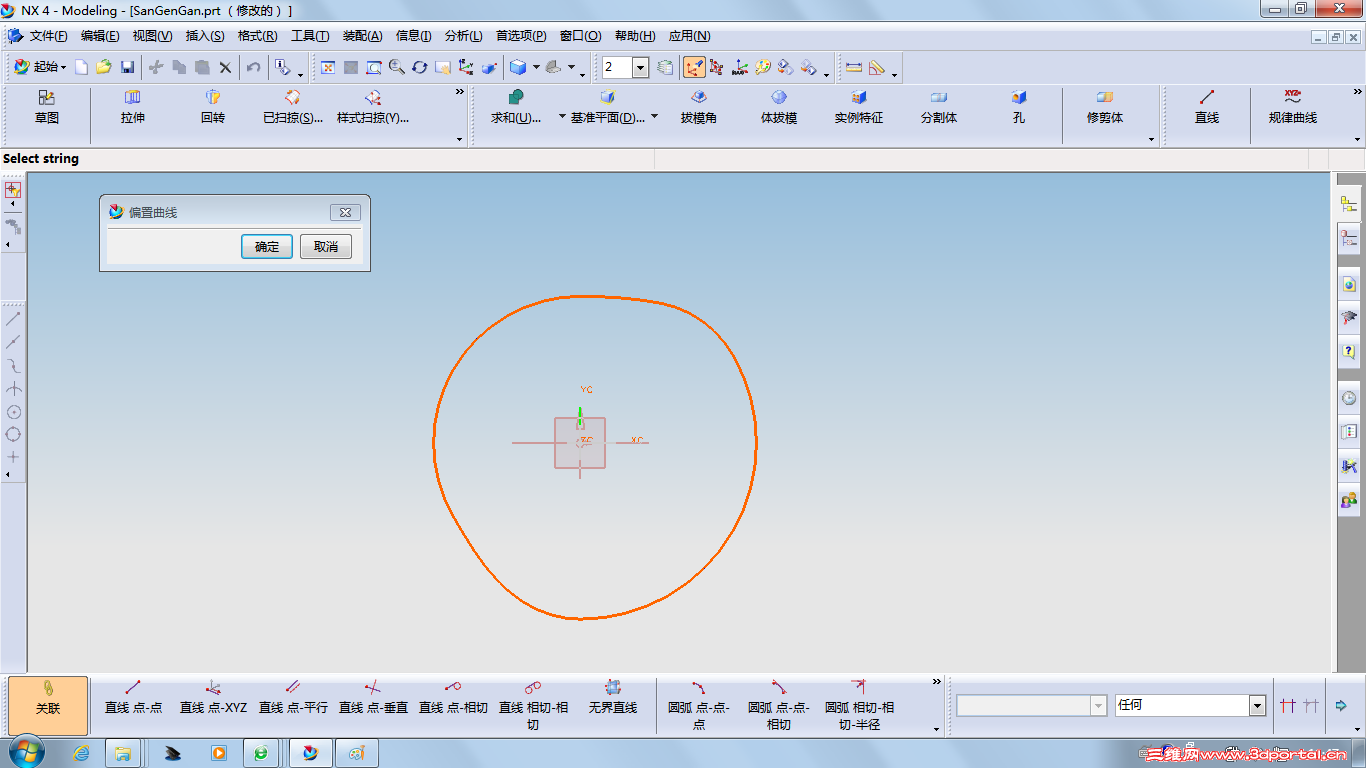This screenshot has width=1366, height=768.
Task: Click the Undo arrow icon
Action: pos(253,67)
